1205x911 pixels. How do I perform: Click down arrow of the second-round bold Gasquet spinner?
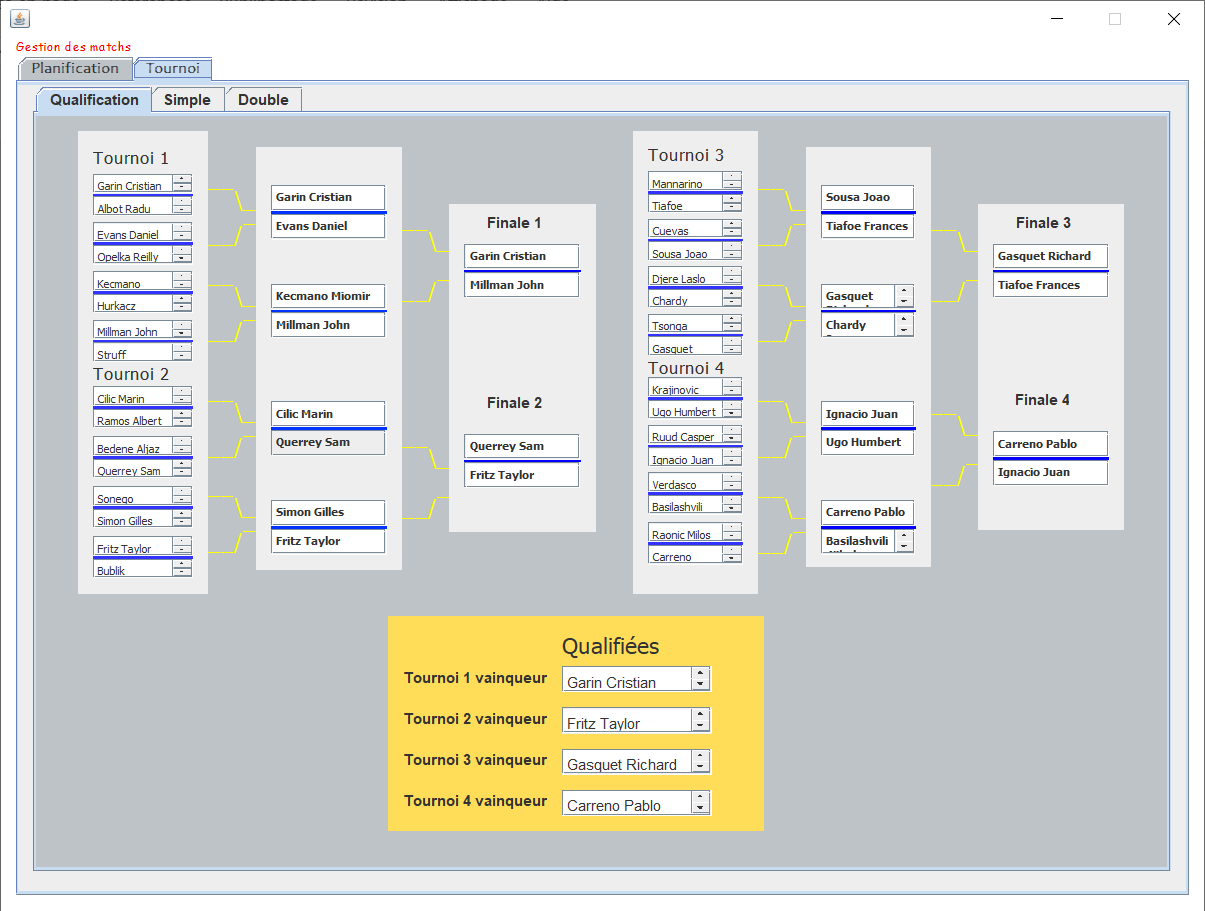(904, 302)
